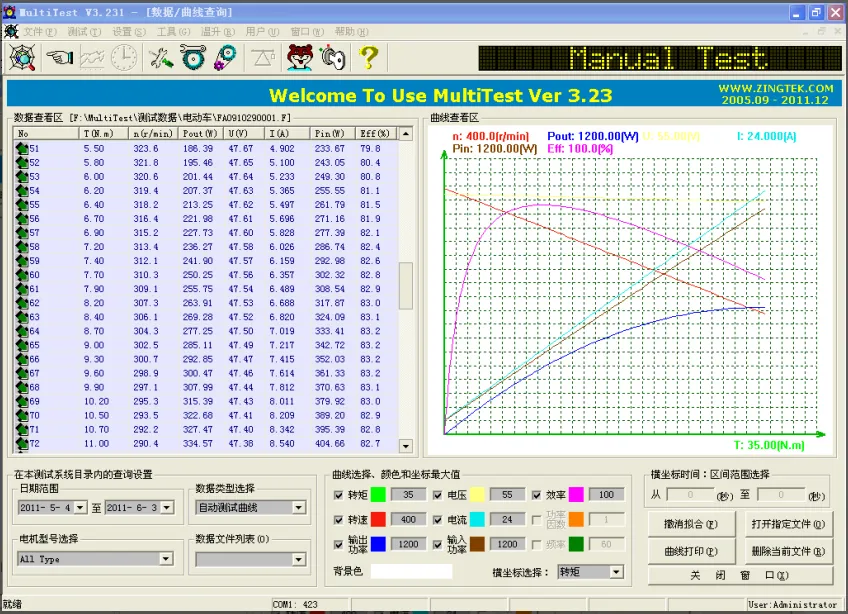
Task: Click the record icon of row 72
Action: pyautogui.click(x=22, y=444)
